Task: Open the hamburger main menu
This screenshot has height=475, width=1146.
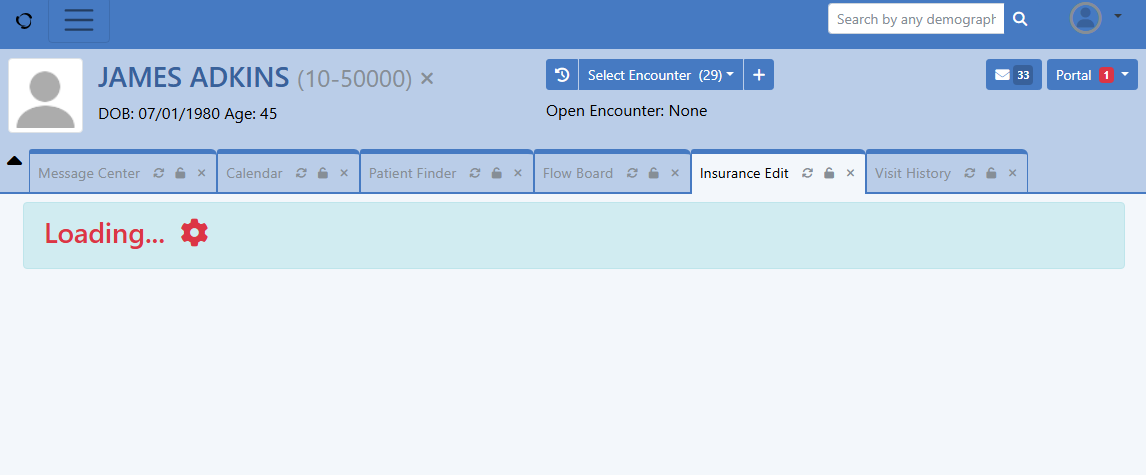Action: [79, 21]
